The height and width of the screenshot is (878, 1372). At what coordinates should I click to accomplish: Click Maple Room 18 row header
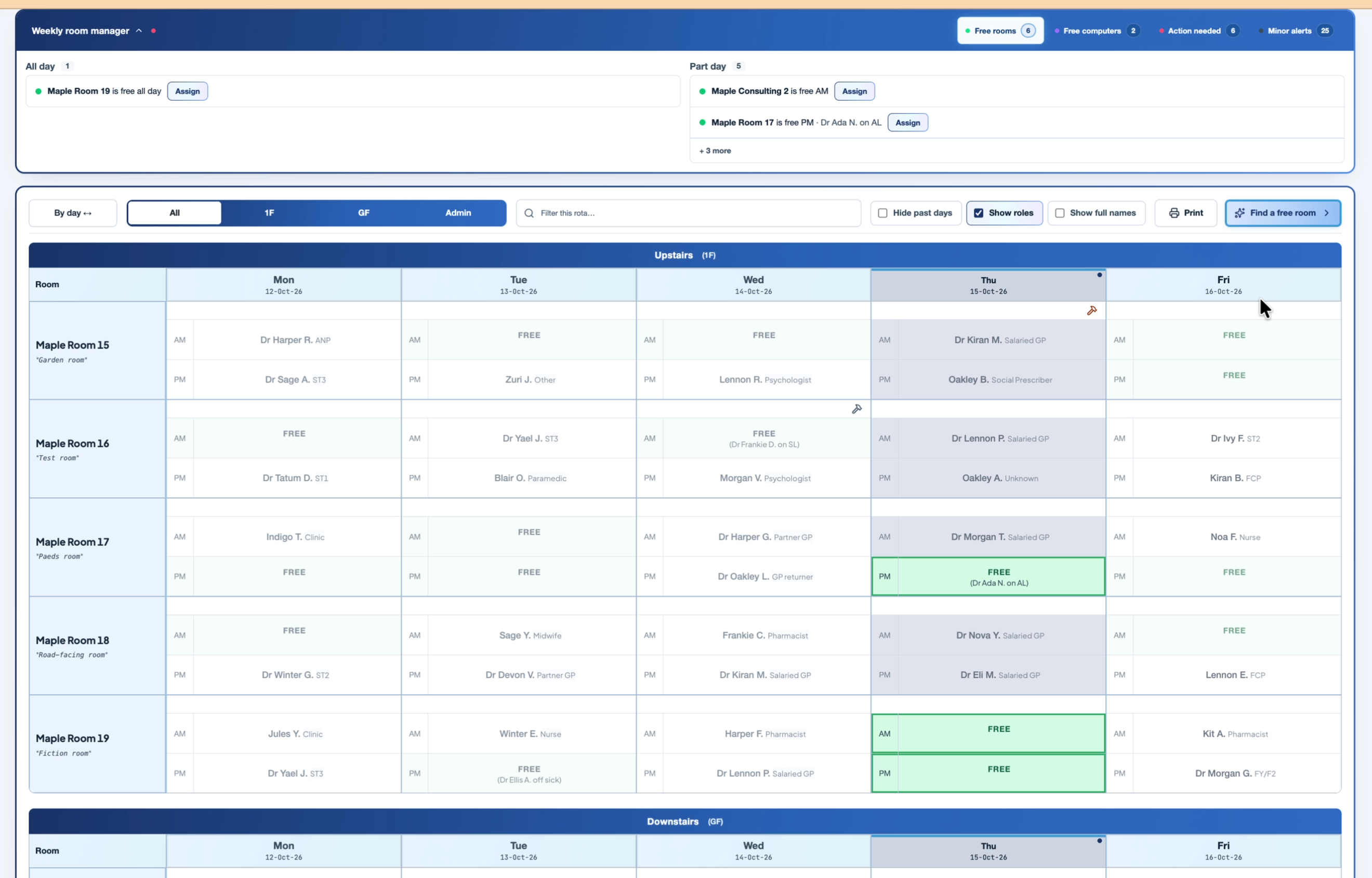(98, 646)
